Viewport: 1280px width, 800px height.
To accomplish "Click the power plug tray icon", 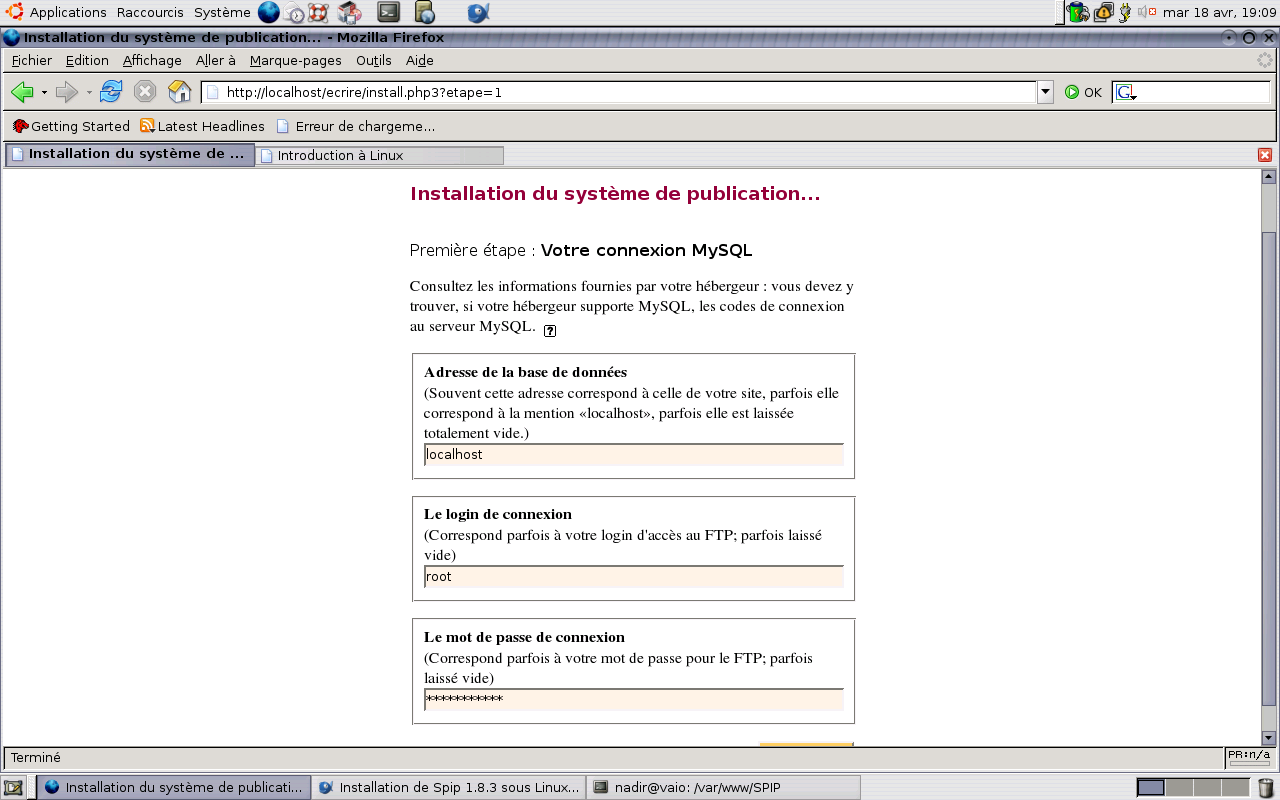I will click(x=1126, y=12).
